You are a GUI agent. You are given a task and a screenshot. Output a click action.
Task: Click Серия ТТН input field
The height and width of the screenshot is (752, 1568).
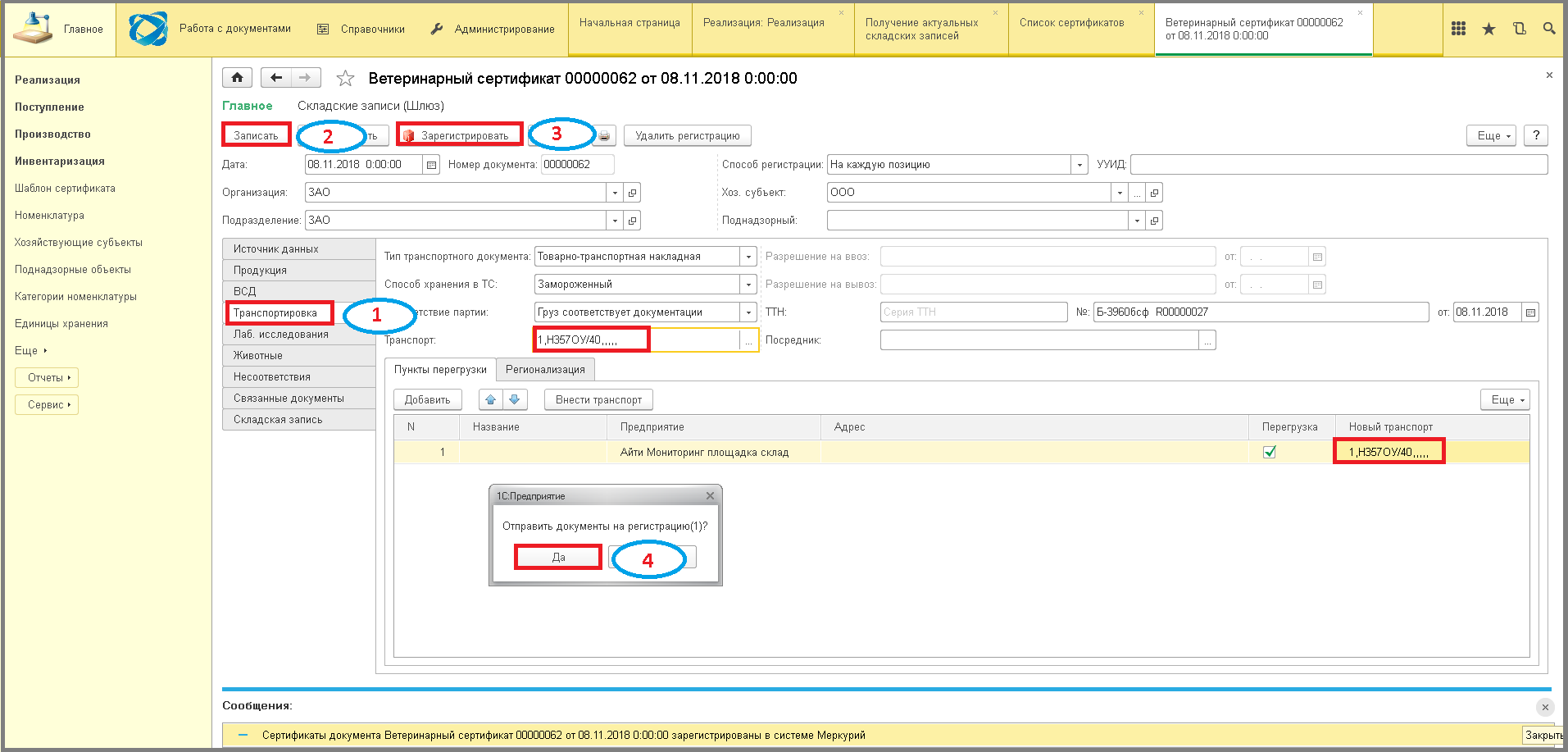click(974, 312)
